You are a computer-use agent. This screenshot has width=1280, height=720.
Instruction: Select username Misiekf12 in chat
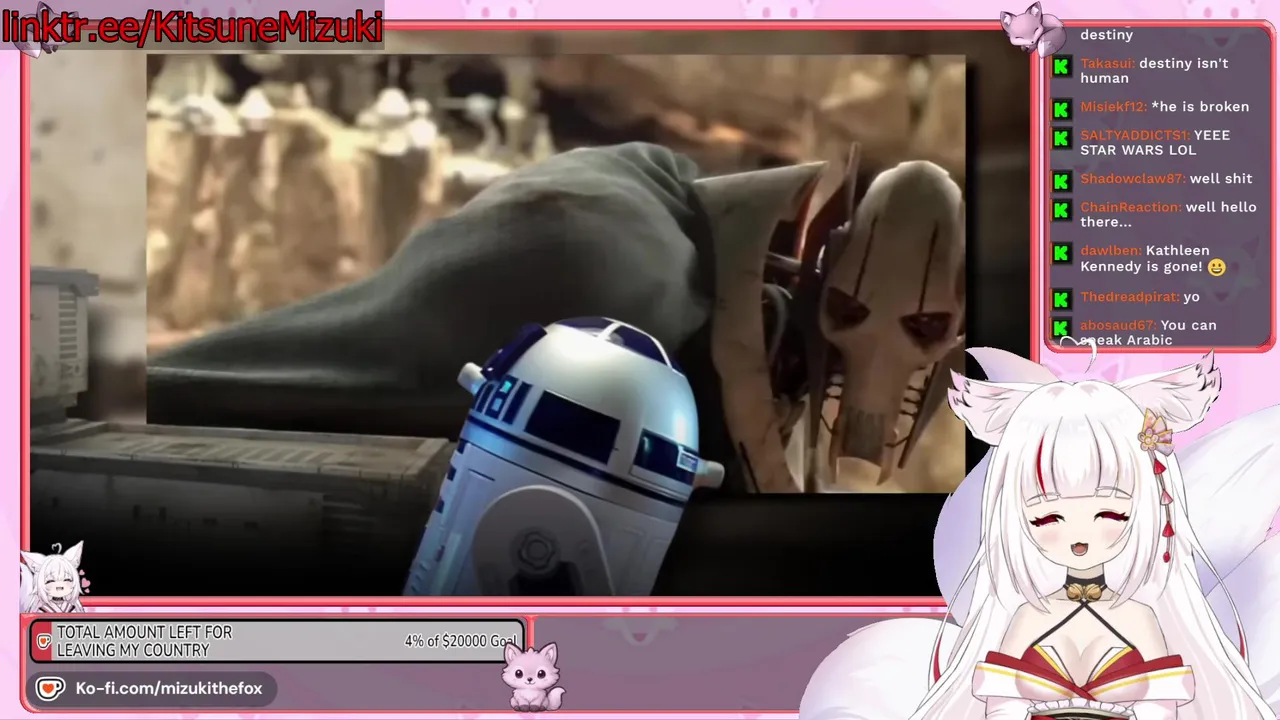point(1112,106)
